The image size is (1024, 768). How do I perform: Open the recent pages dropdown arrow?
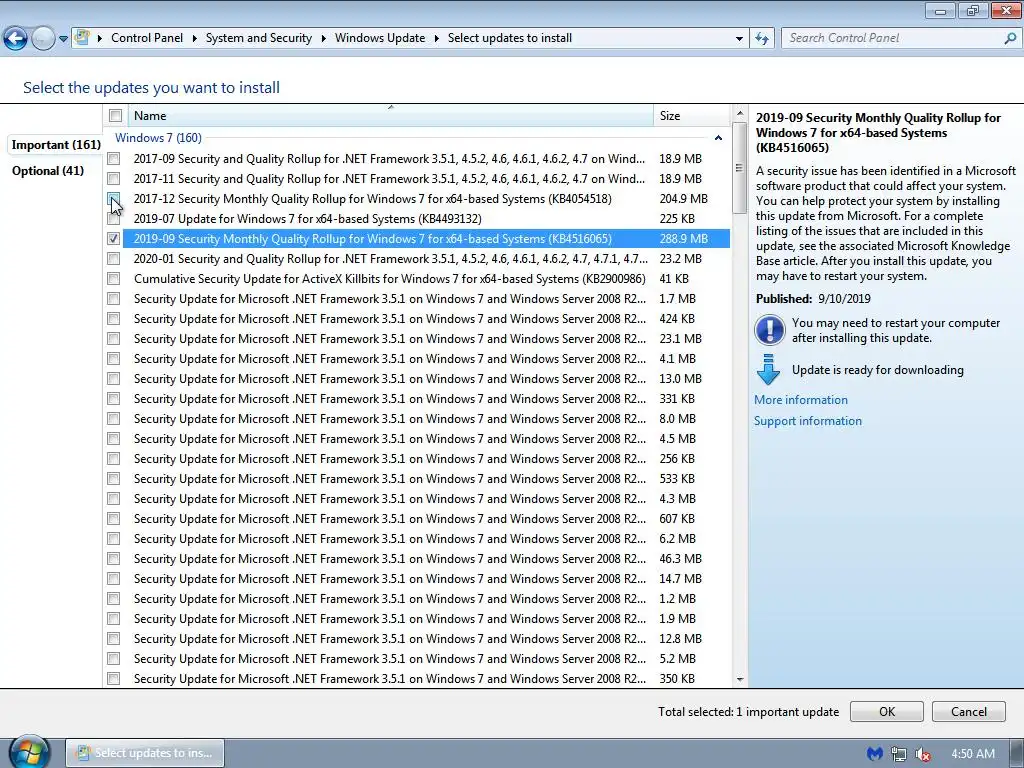click(63, 39)
